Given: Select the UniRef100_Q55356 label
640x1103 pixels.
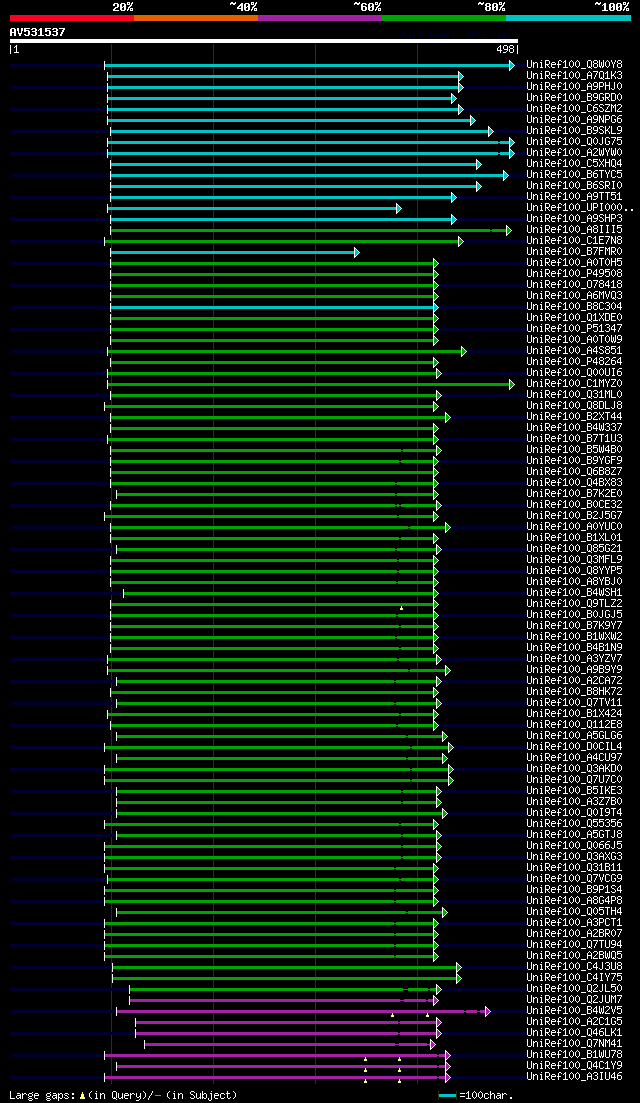Looking at the screenshot, I should point(574,824).
